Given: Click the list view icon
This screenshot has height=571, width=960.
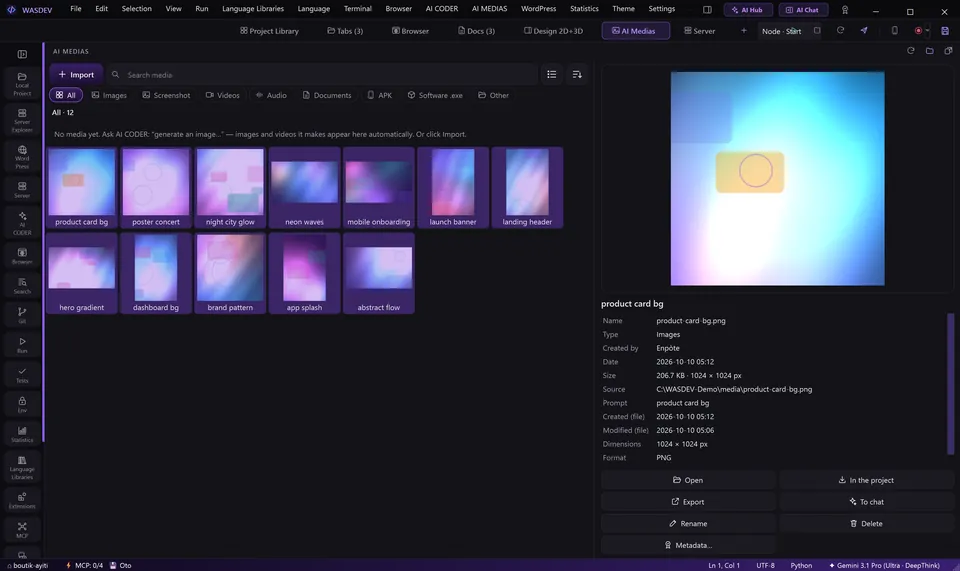Looking at the screenshot, I should pos(552,75).
